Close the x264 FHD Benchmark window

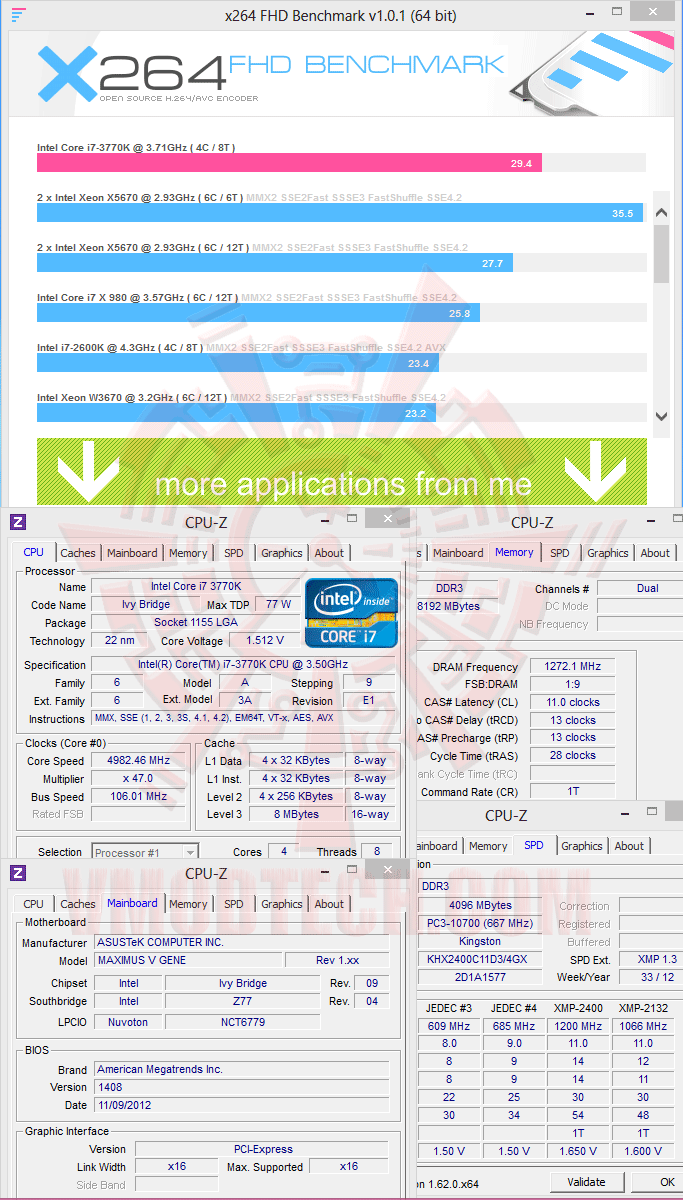coord(655,12)
